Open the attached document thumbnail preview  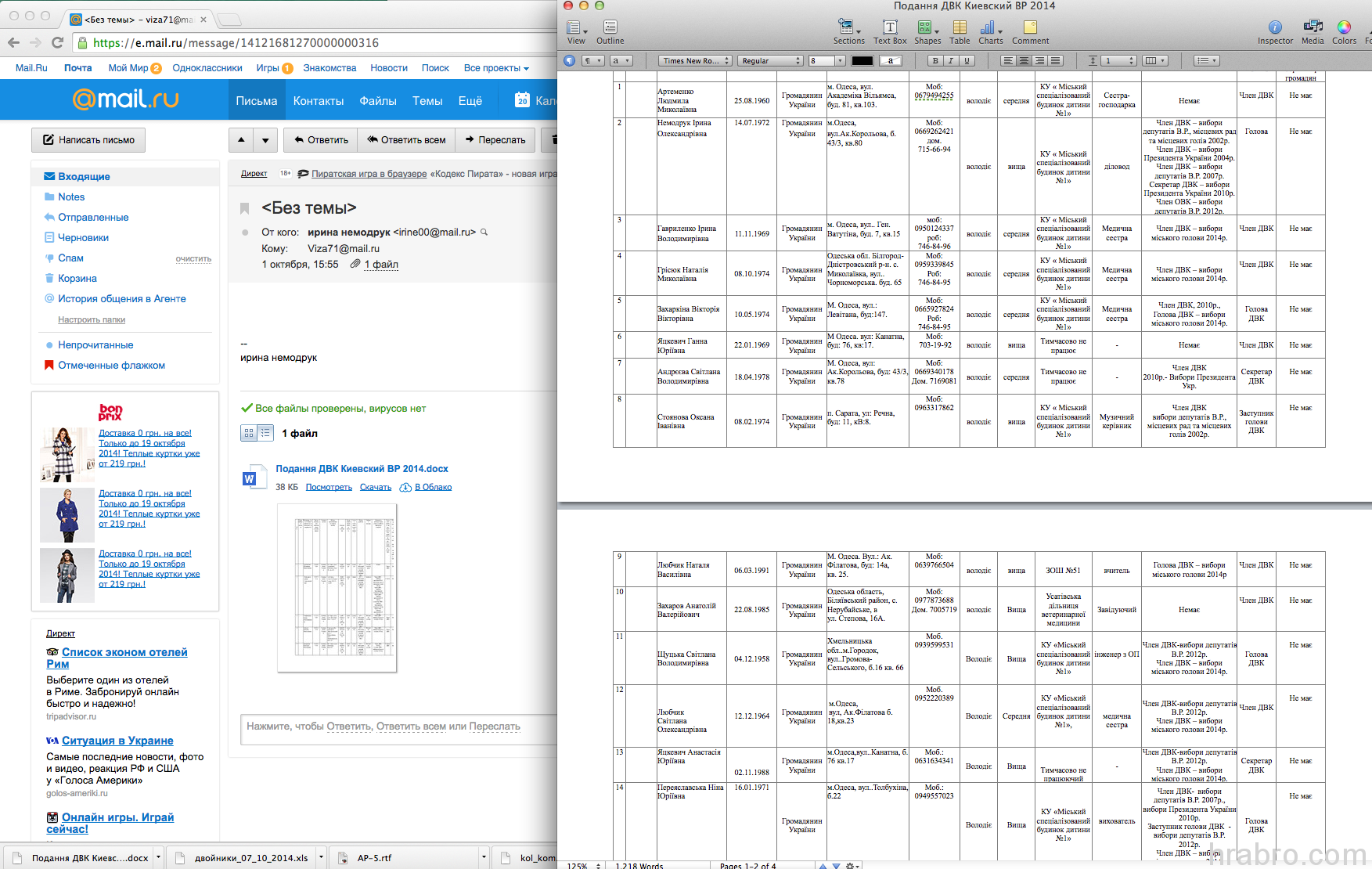click(337, 587)
